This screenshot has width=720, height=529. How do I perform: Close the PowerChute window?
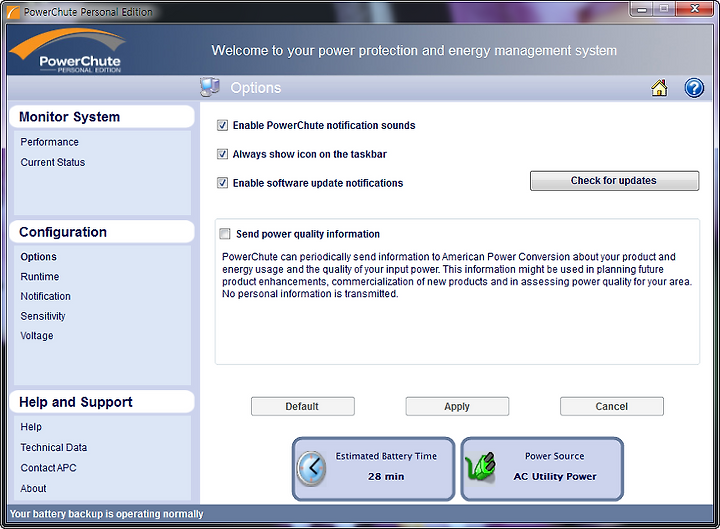tap(695, 9)
